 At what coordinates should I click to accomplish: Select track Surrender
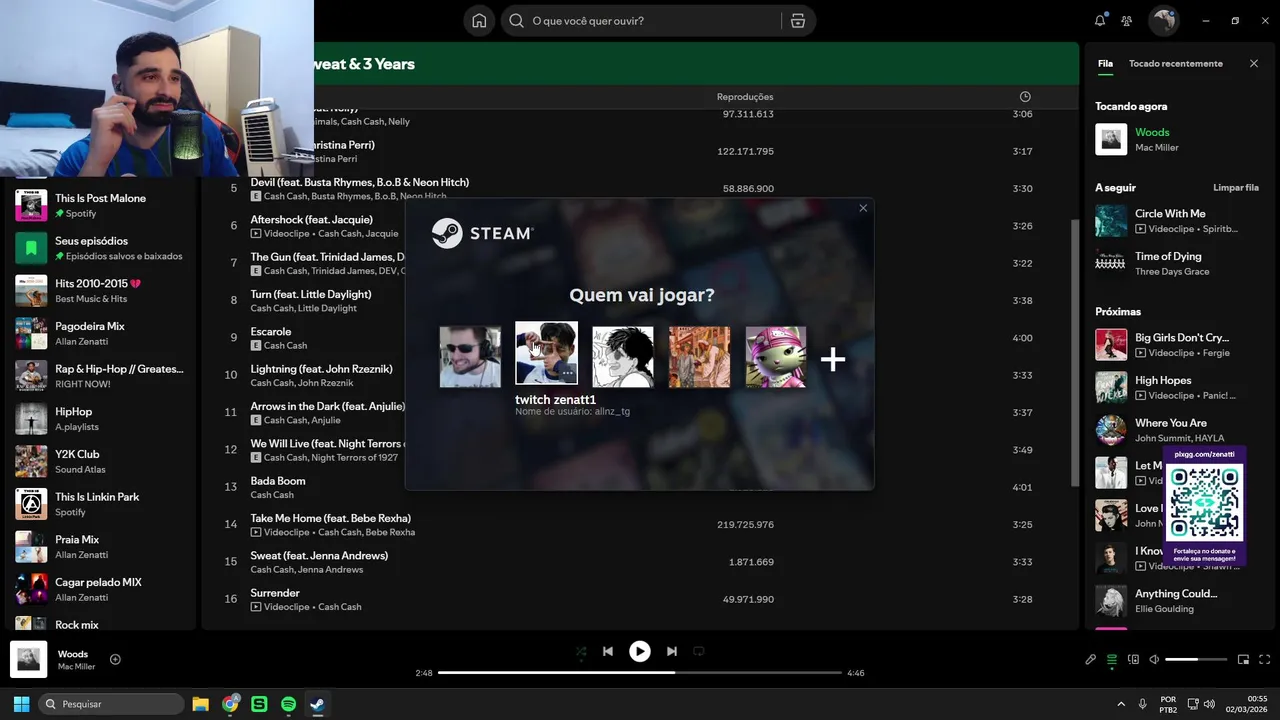275,593
